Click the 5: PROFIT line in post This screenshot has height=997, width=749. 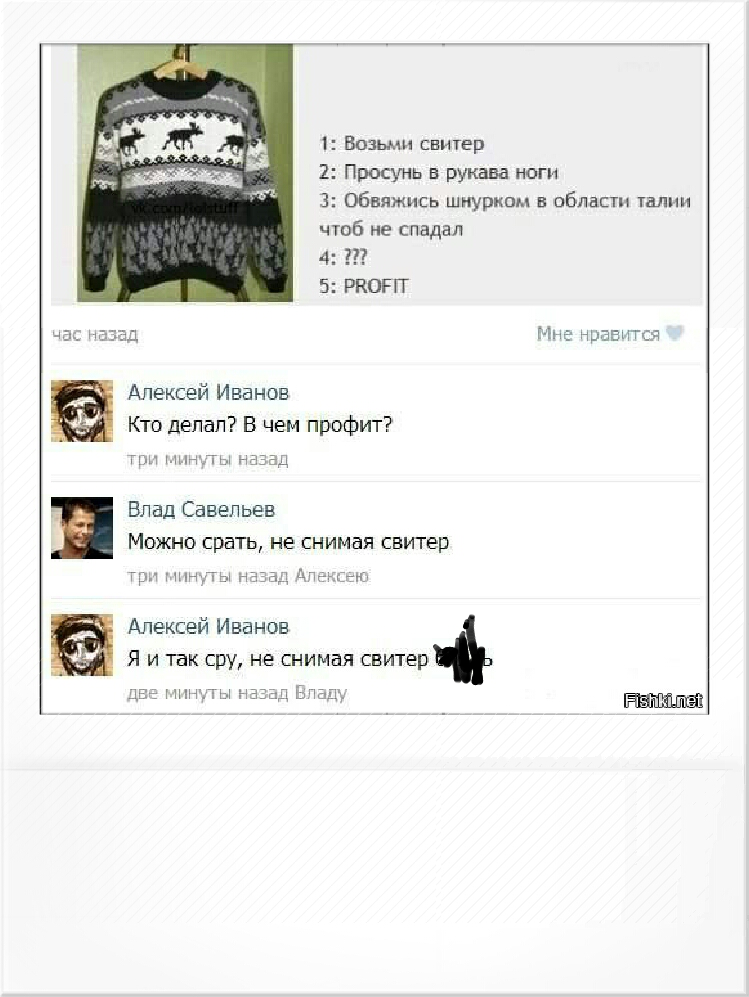pos(364,286)
